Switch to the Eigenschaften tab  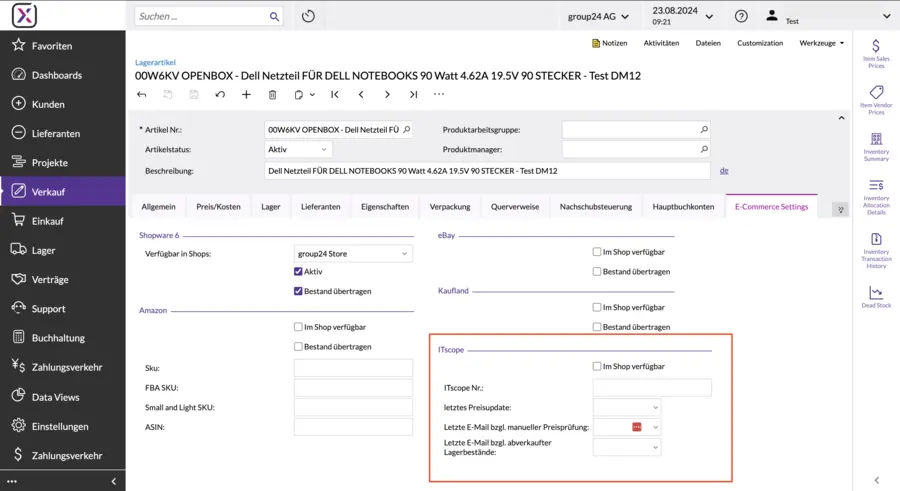pyautogui.click(x=385, y=207)
